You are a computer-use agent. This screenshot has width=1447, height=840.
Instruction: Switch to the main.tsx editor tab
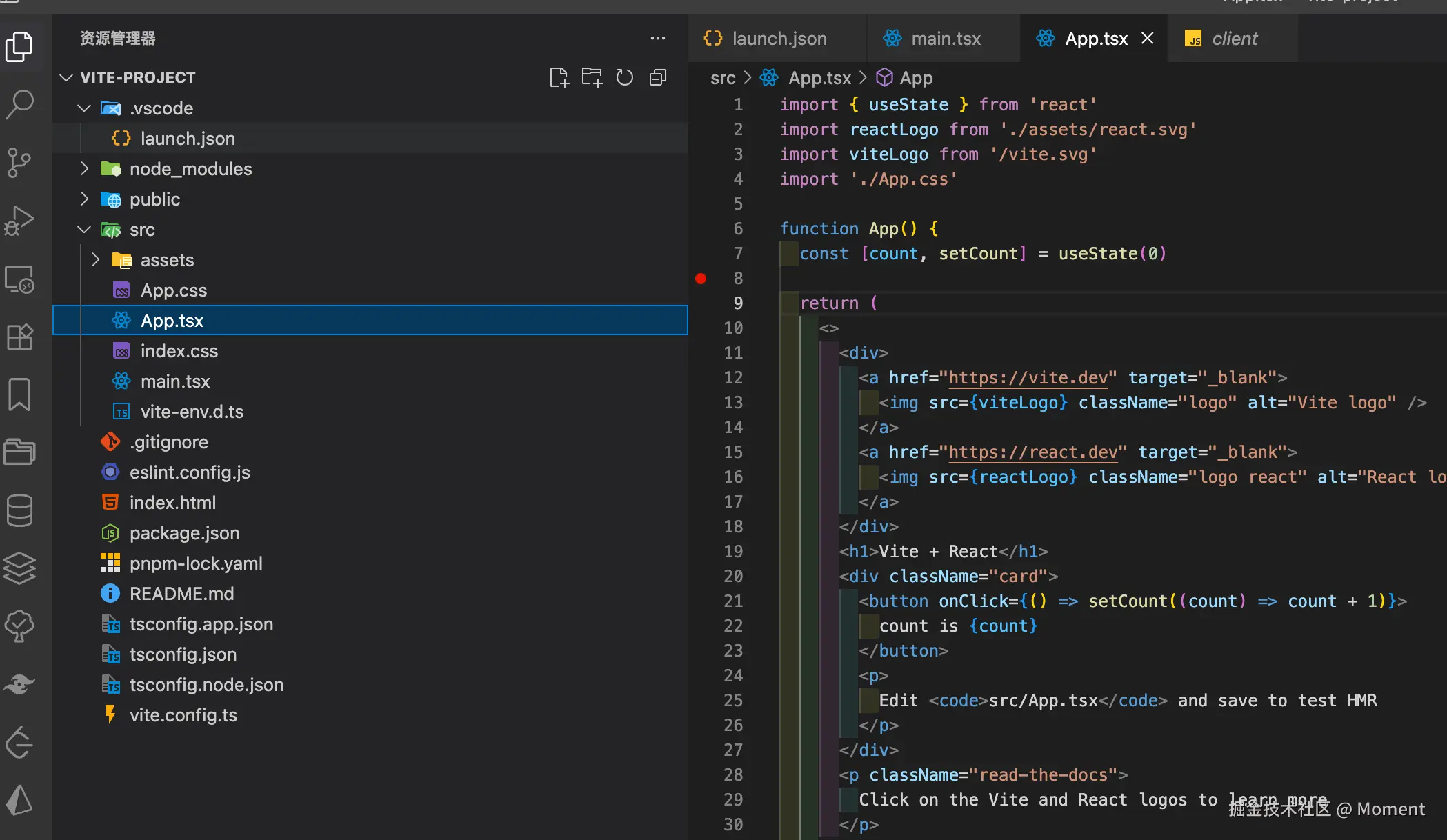click(946, 39)
